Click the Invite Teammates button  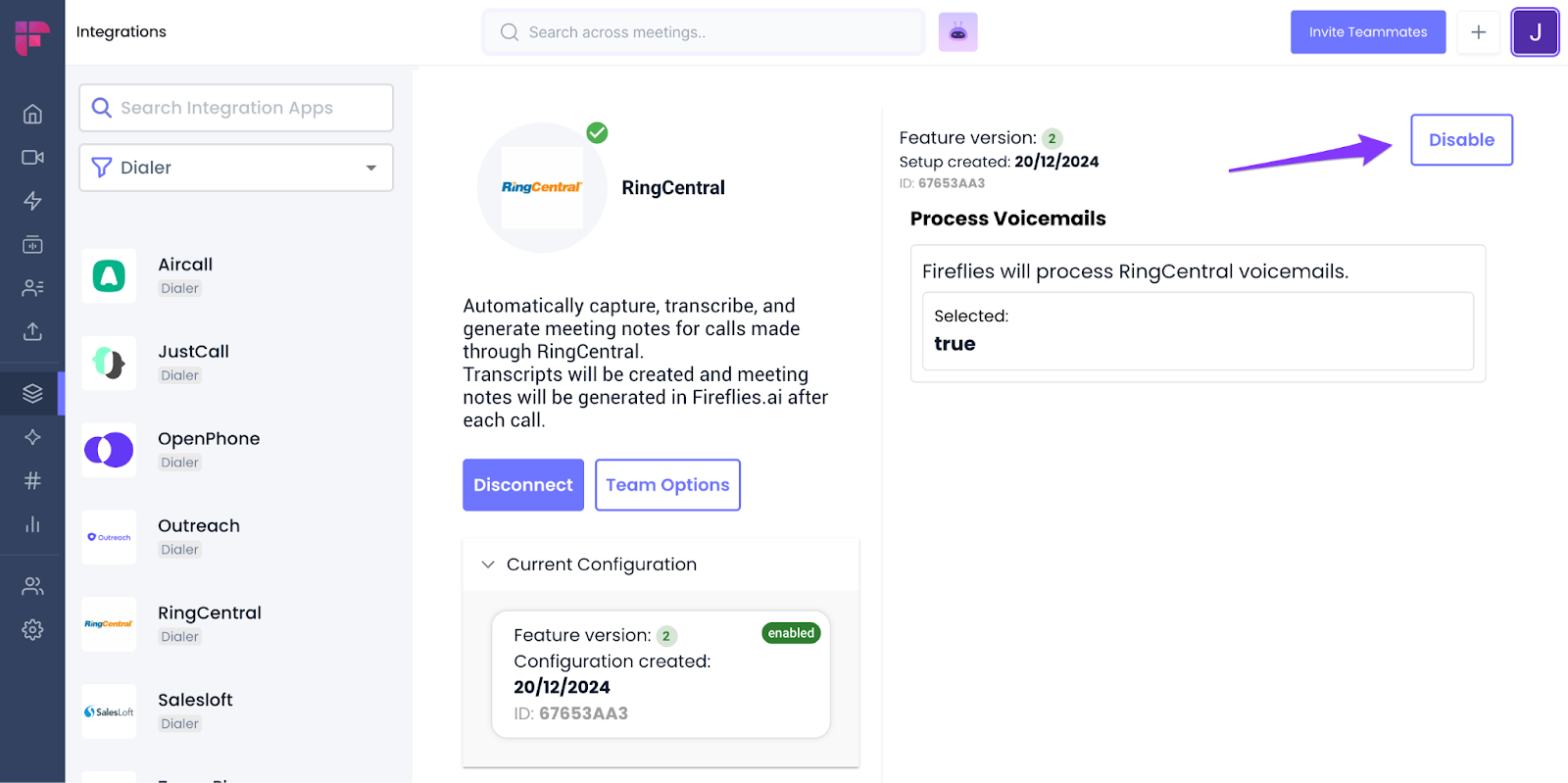(x=1367, y=32)
